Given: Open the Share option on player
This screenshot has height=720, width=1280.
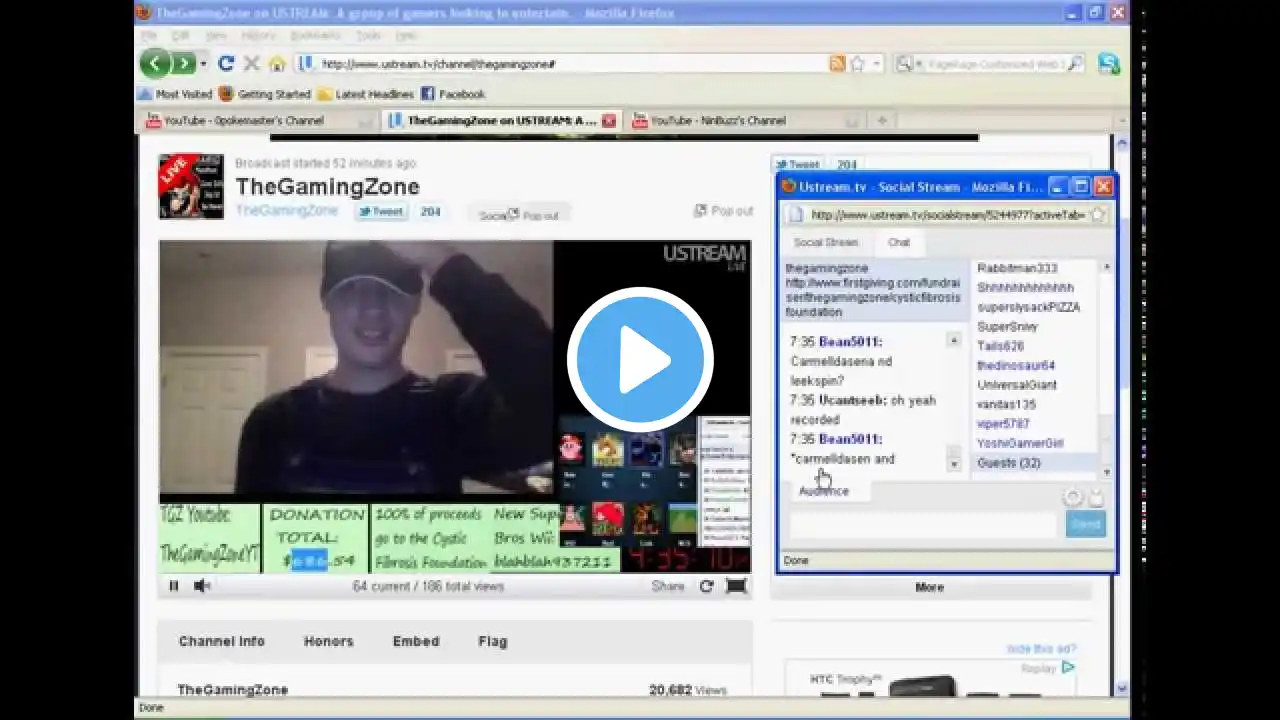Looking at the screenshot, I should click(x=668, y=586).
